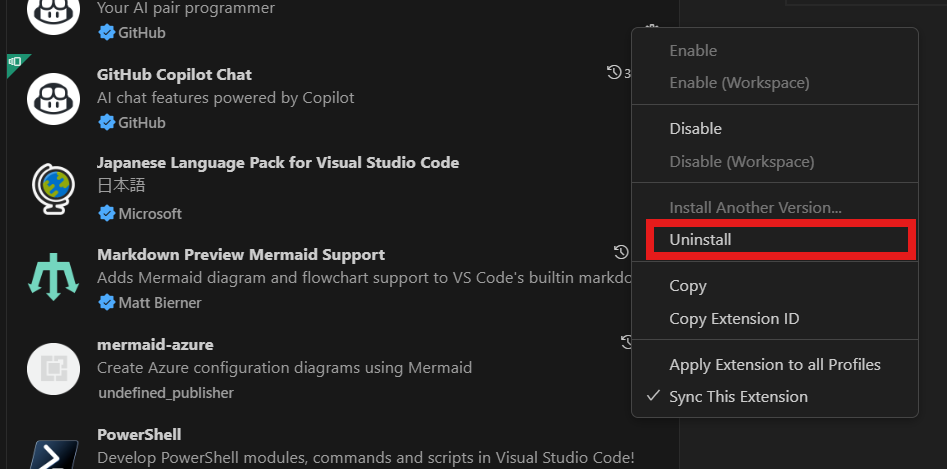The height and width of the screenshot is (469, 947).
Task: Click the Microsoft verified publisher link
Action: tap(150, 213)
